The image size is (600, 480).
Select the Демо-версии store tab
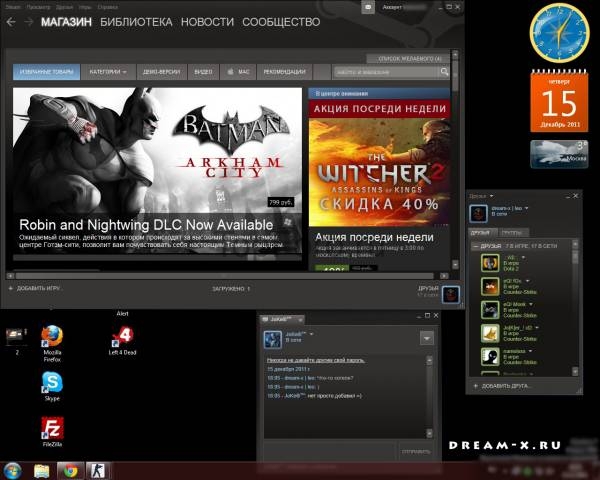click(161, 72)
